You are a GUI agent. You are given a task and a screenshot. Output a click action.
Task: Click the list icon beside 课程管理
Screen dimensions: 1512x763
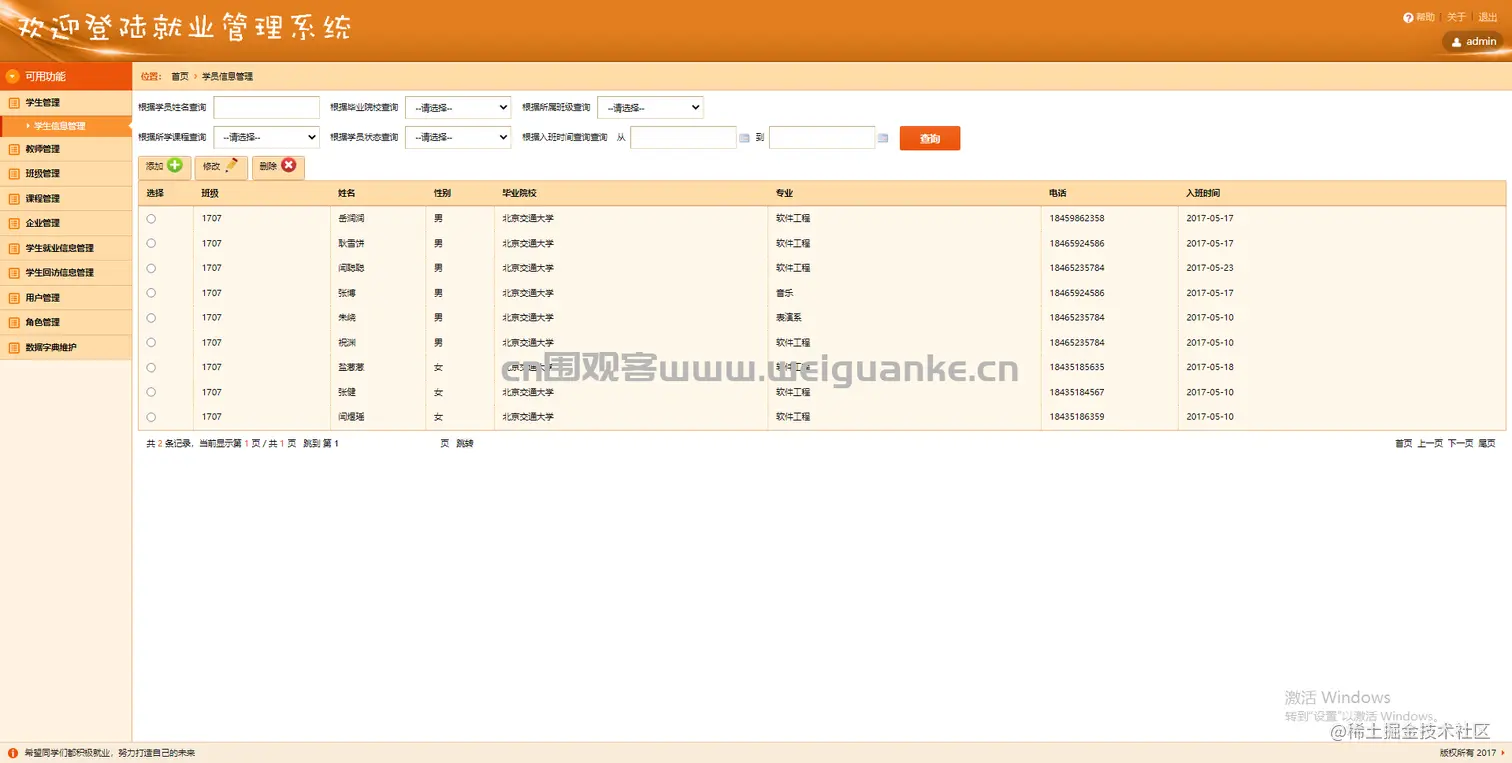[14, 199]
